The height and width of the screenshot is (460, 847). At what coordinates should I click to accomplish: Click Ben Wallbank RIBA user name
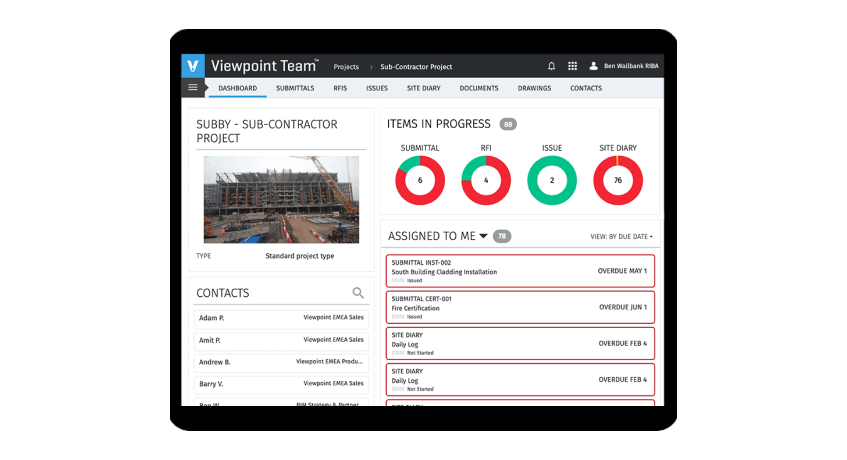(631, 66)
